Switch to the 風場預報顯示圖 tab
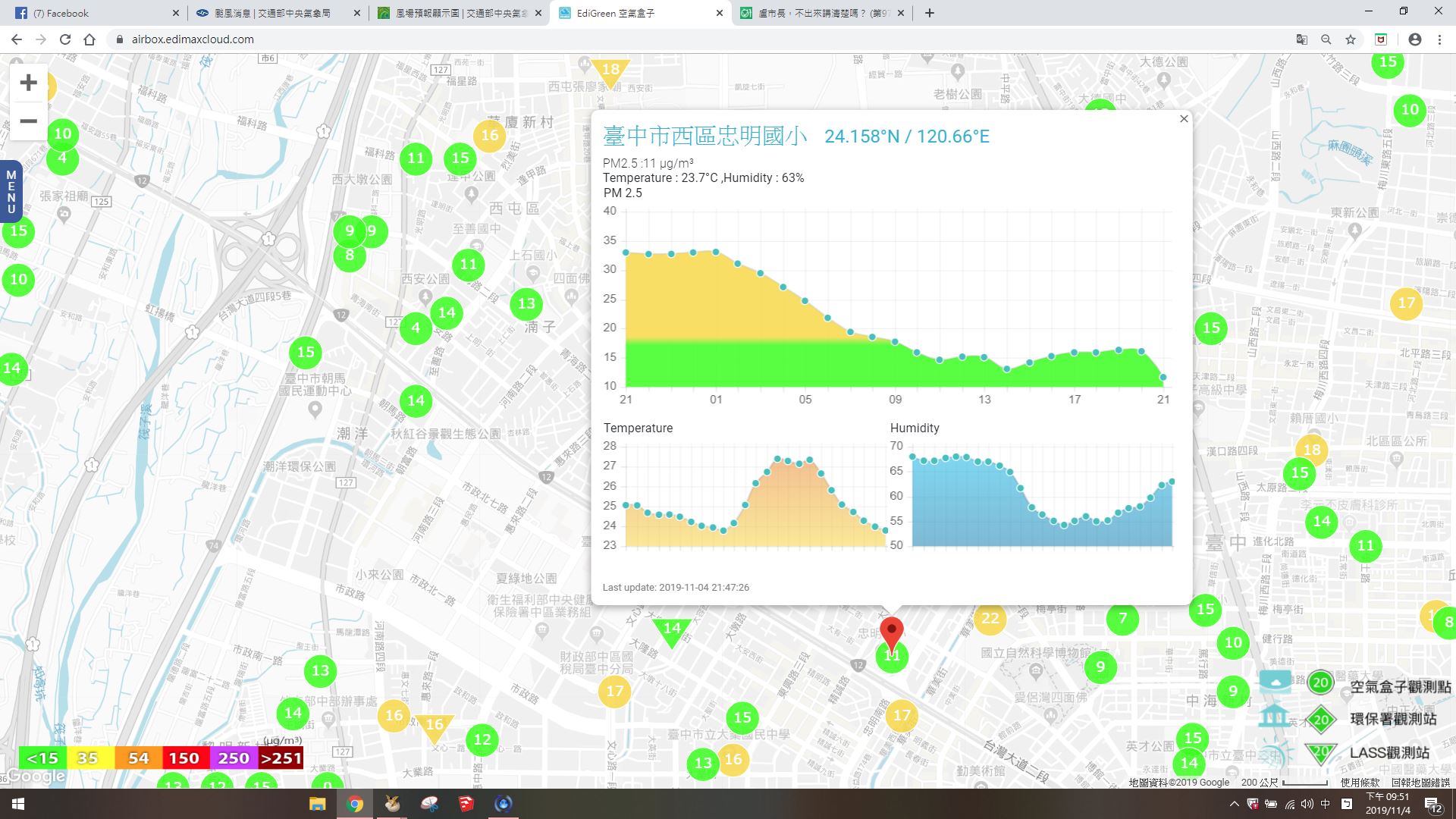This screenshot has height=819, width=1456. 460,13
